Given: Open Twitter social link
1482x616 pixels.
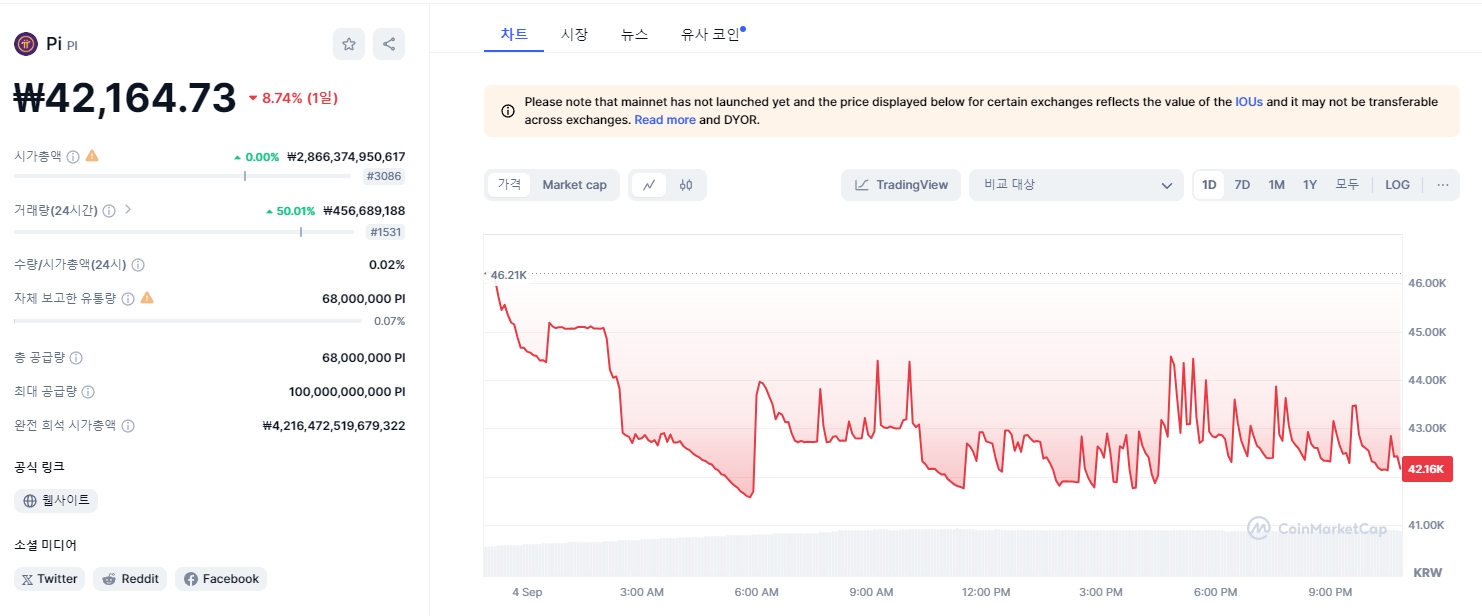Looking at the screenshot, I should click(x=50, y=579).
